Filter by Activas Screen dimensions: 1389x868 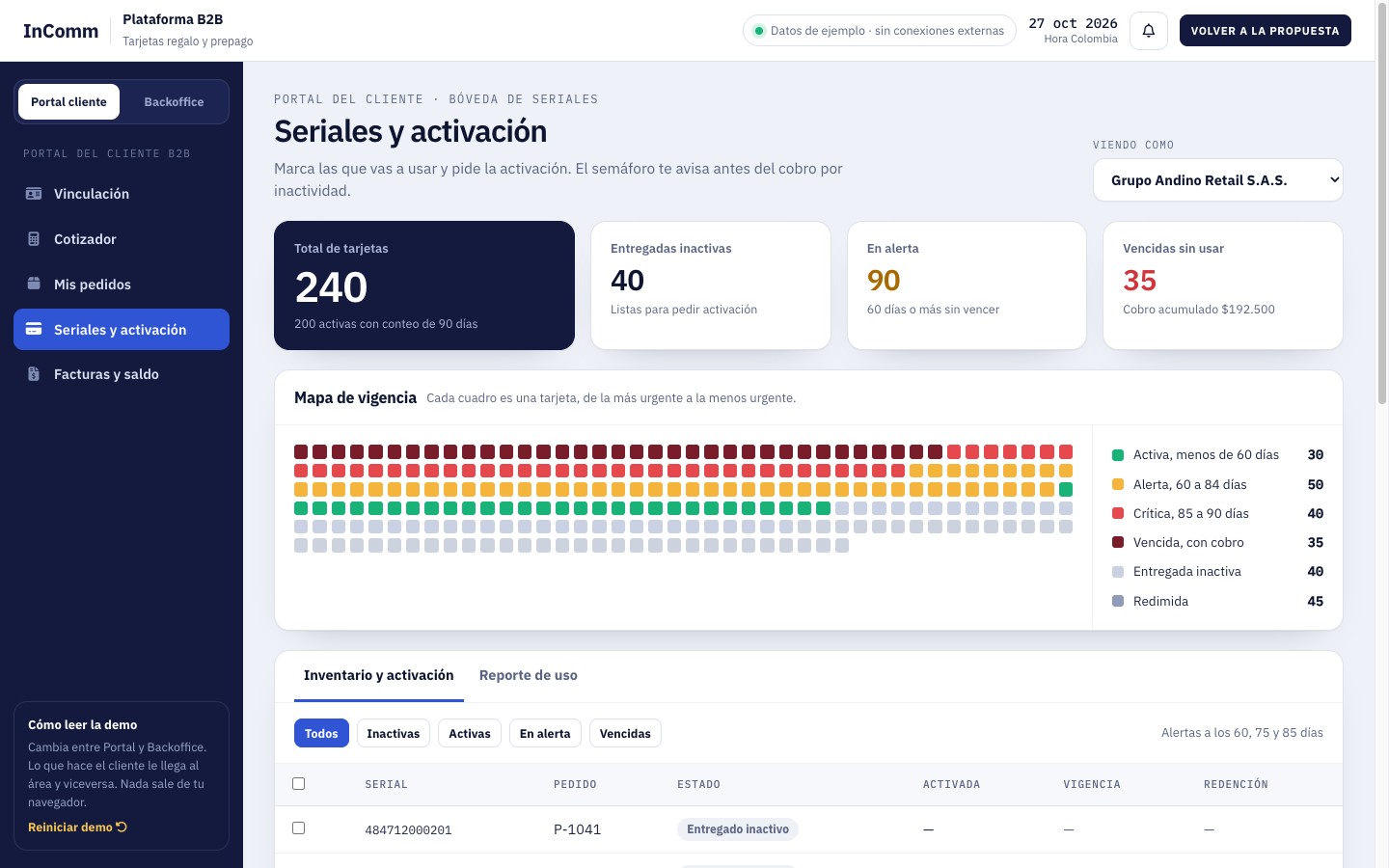470,733
